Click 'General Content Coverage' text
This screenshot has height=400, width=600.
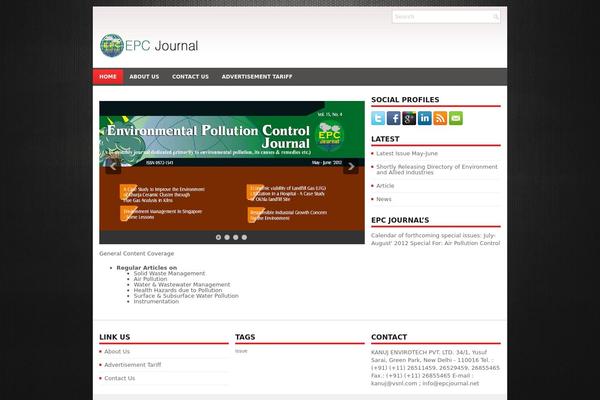click(x=137, y=253)
